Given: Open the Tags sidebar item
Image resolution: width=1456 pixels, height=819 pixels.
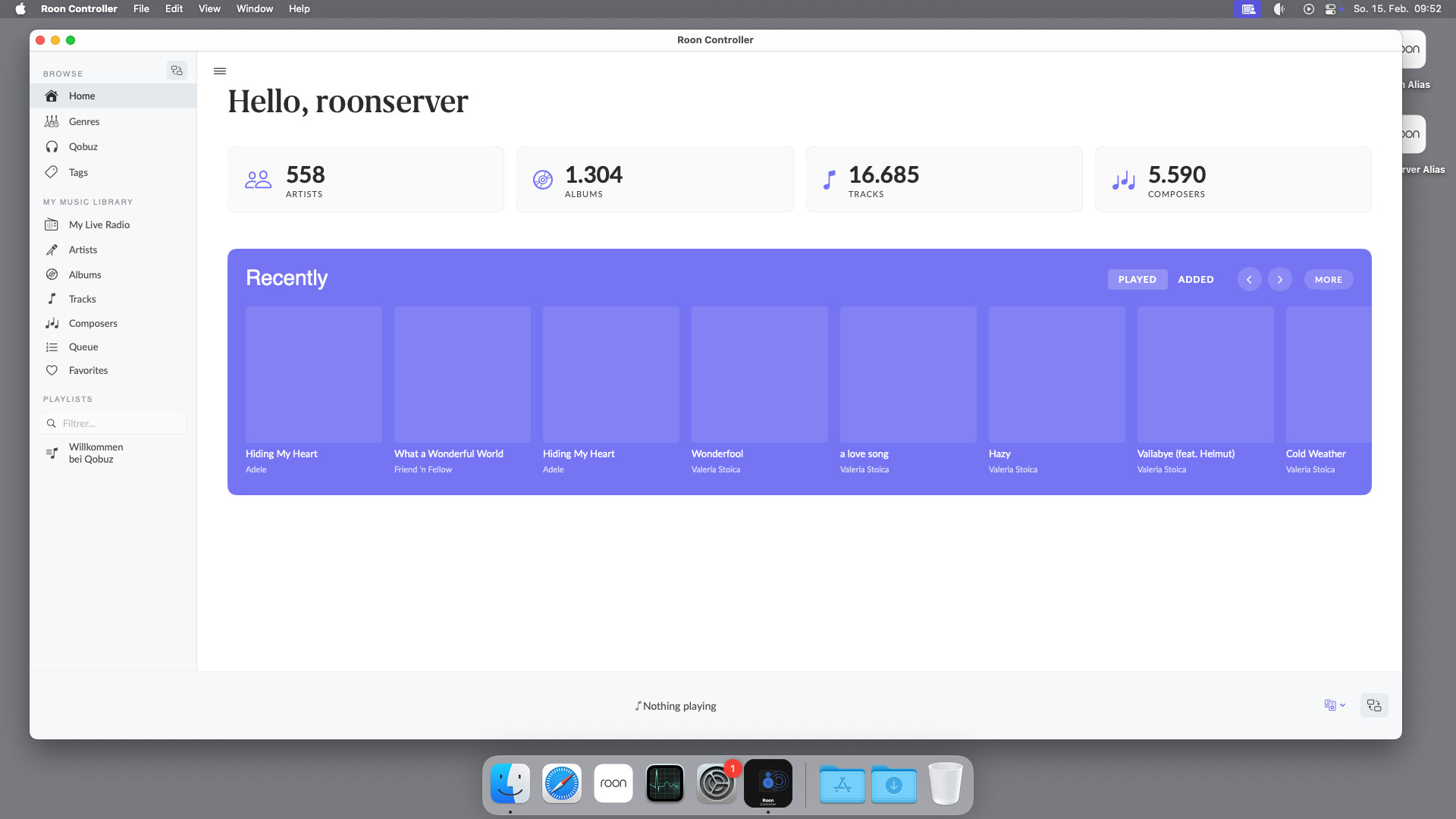Looking at the screenshot, I should point(78,172).
